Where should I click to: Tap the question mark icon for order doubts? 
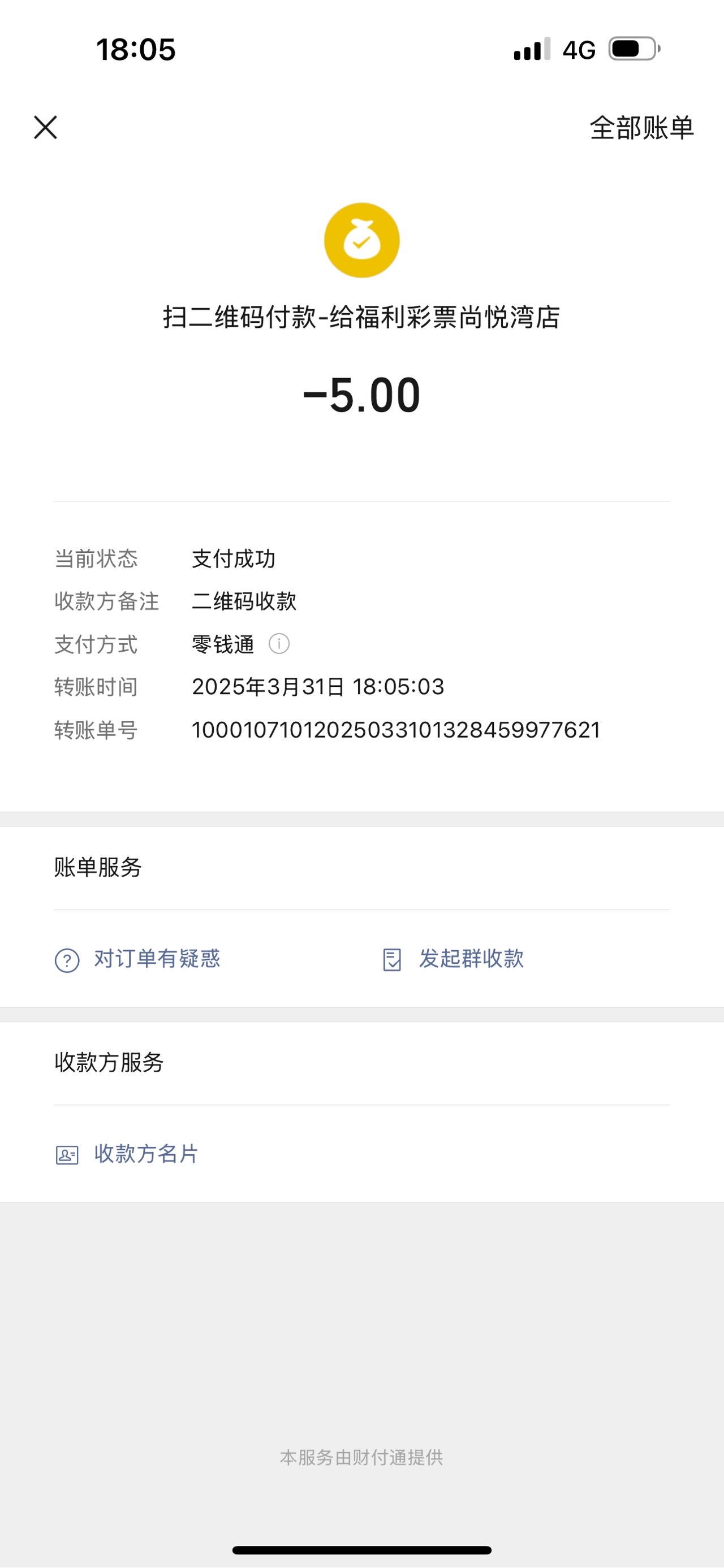click(x=67, y=960)
